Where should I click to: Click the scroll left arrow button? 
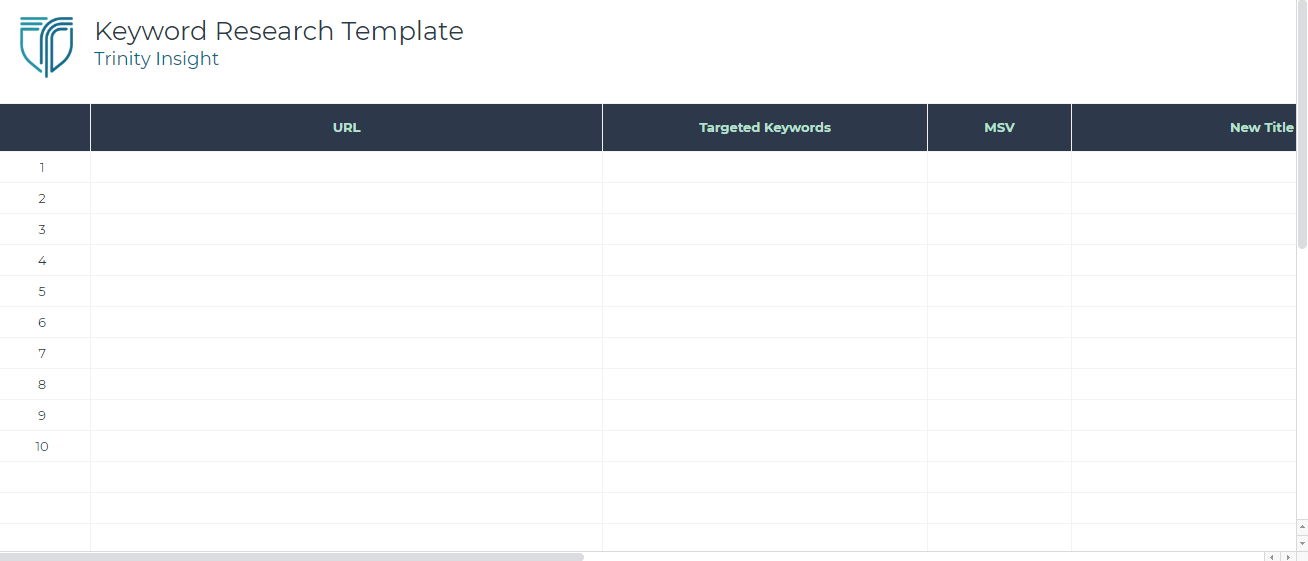coord(1271,556)
